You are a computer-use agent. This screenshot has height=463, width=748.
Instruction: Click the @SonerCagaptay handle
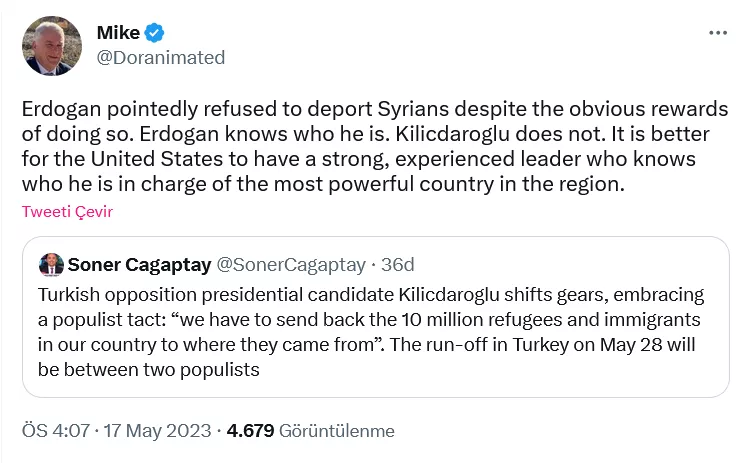point(291,265)
